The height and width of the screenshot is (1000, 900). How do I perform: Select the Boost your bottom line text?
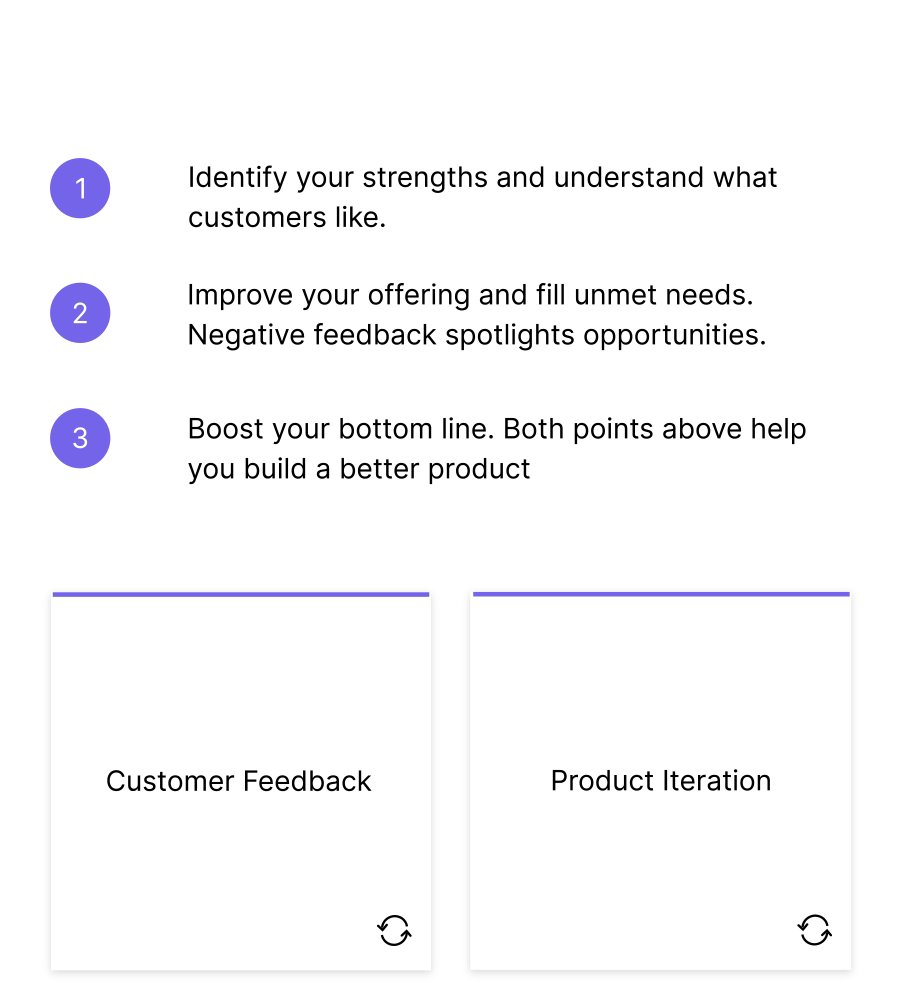[x=497, y=449]
